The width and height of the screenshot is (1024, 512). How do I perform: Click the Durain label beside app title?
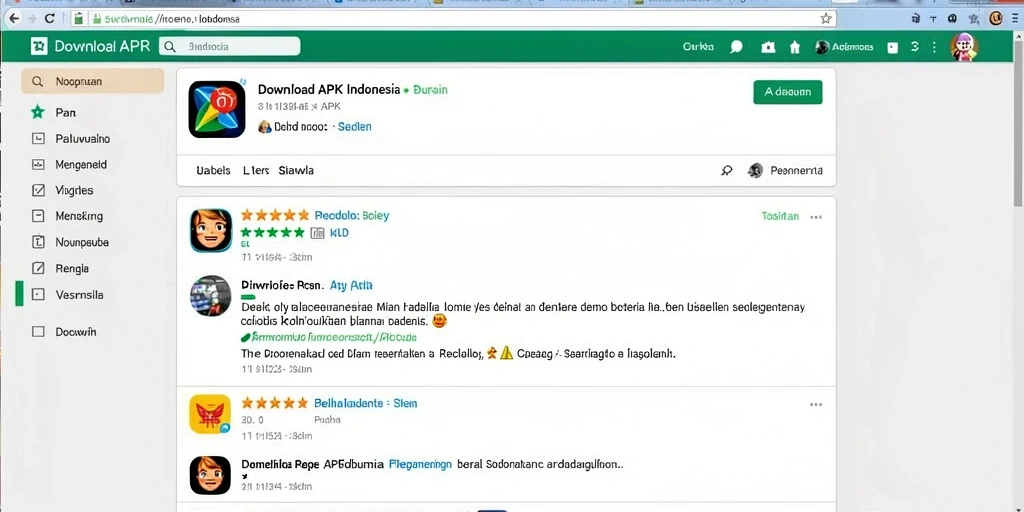pos(430,89)
